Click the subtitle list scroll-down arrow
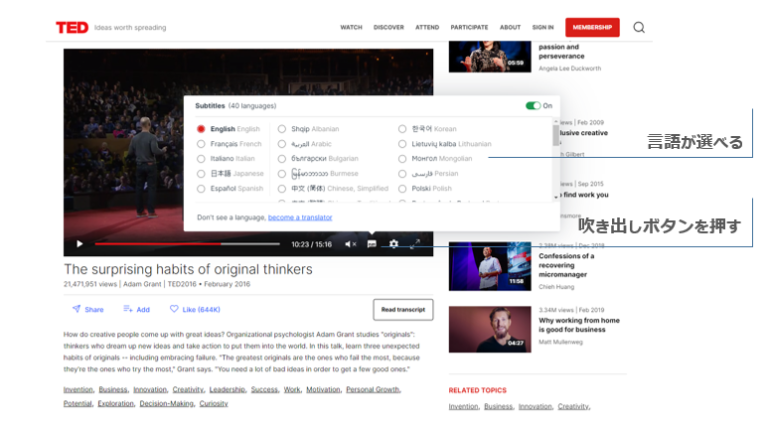Viewport: 768px width, 431px height. click(556, 197)
